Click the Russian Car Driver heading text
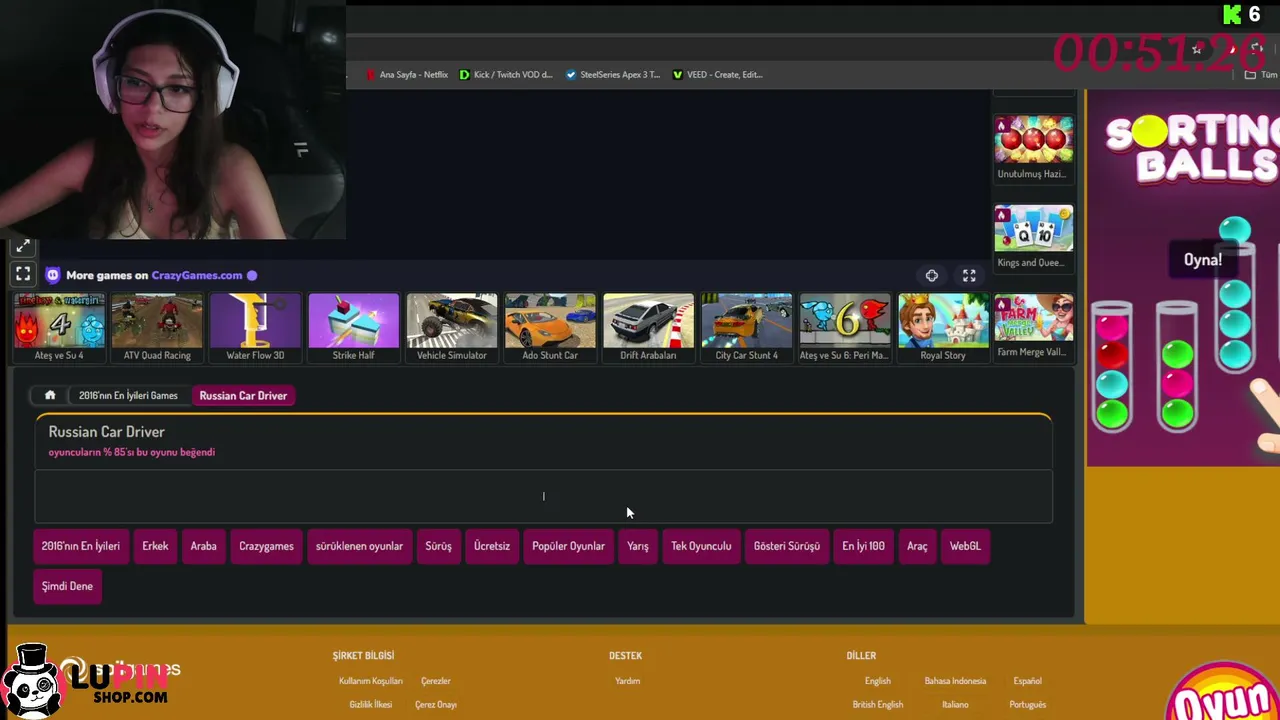This screenshot has height=720, width=1280. 107,432
